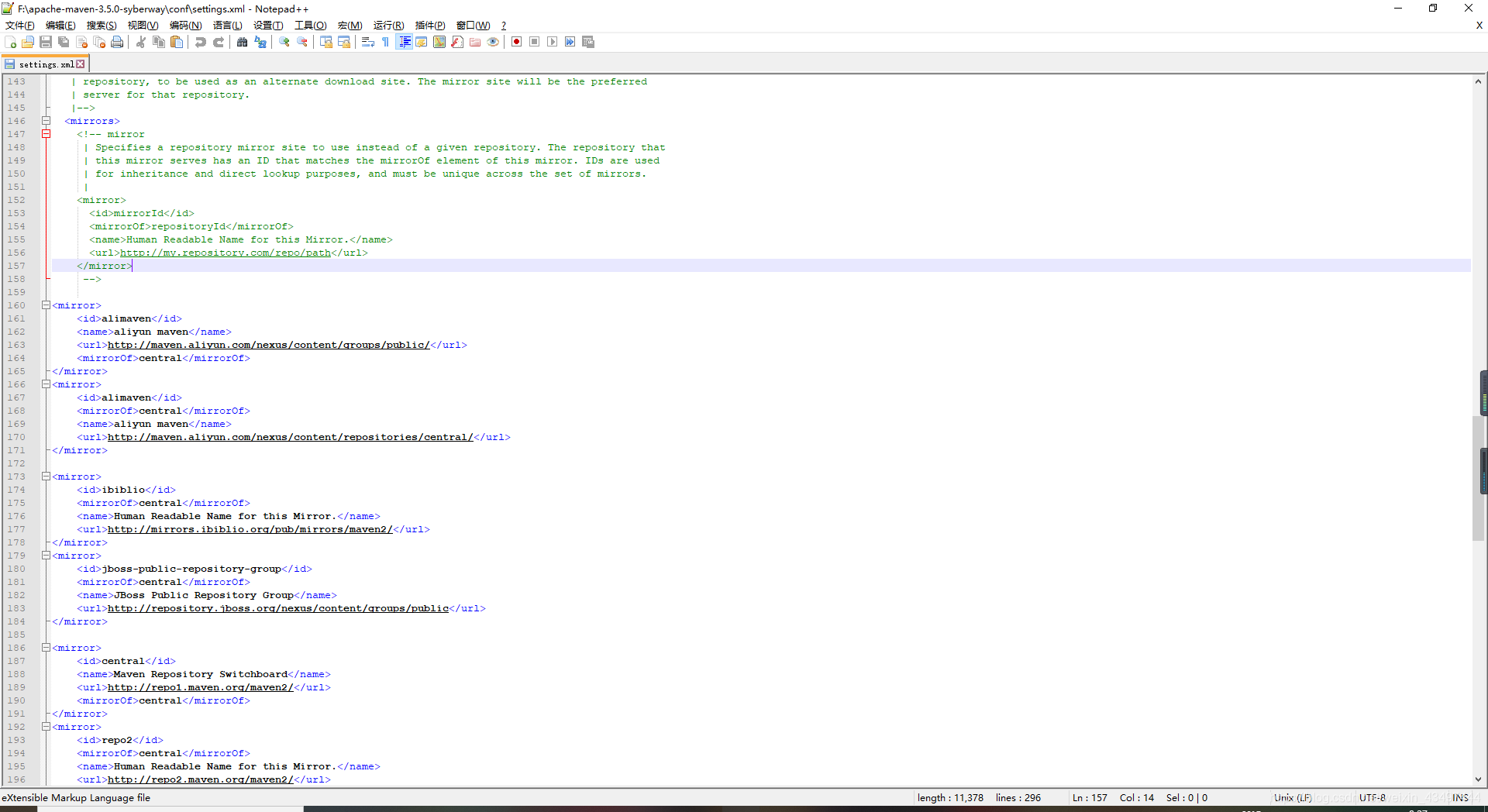Open the 宏(M) menu
1488x812 pixels.
(x=350, y=26)
